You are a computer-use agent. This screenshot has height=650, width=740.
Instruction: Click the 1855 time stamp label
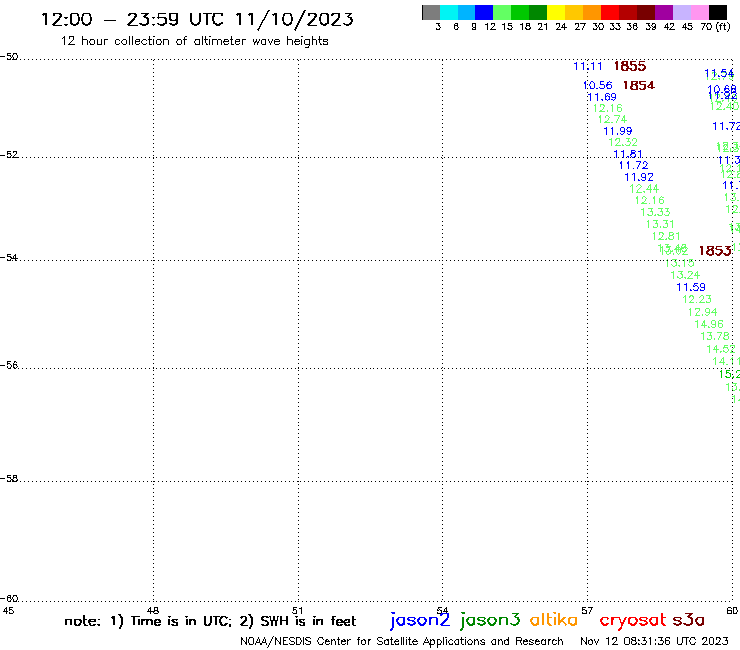(x=630, y=67)
